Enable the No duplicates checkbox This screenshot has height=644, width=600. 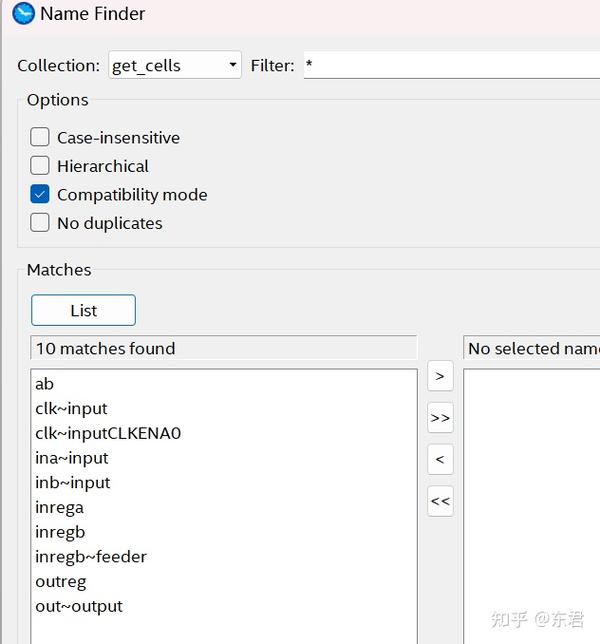point(40,223)
